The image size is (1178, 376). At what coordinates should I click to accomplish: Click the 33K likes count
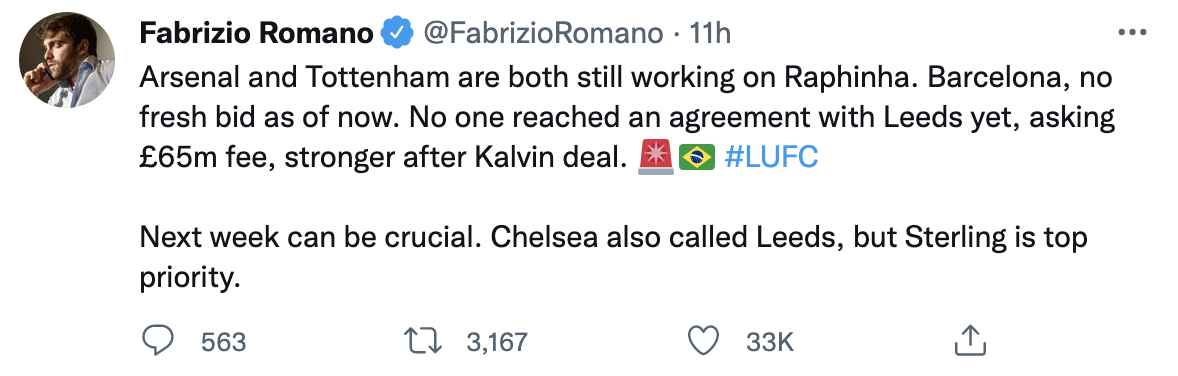(769, 342)
